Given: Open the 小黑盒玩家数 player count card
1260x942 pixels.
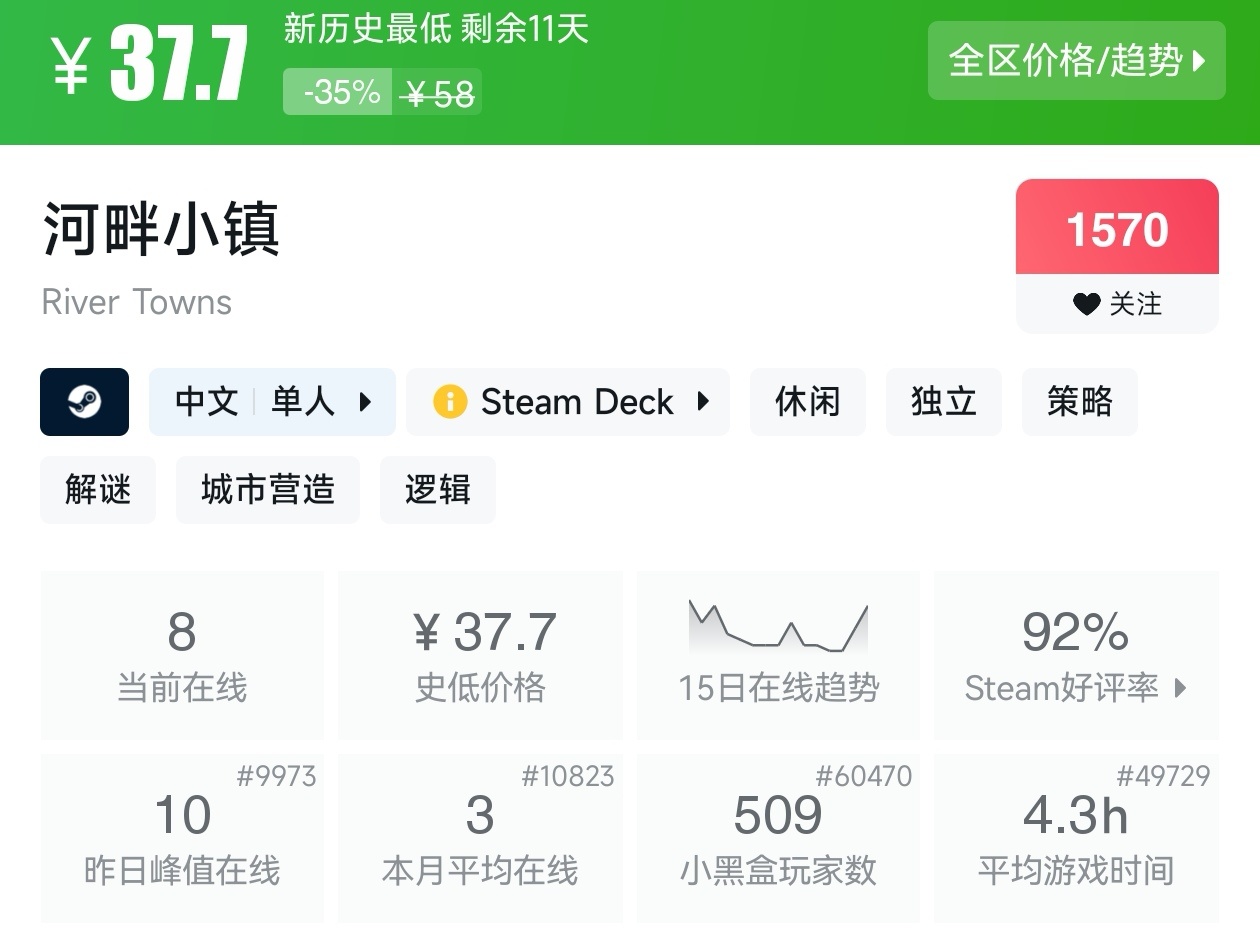Looking at the screenshot, I should pos(778,838).
